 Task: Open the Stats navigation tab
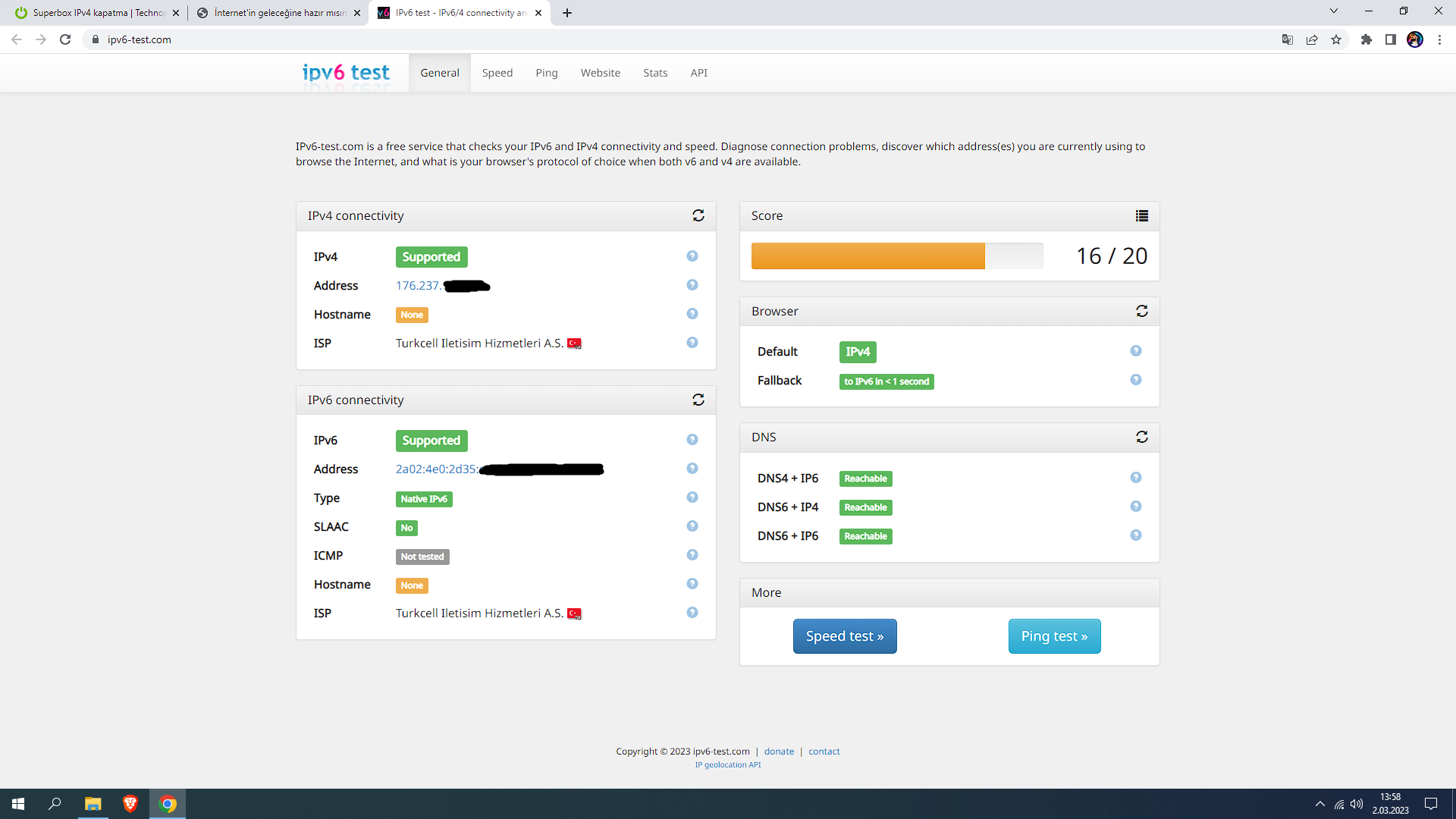(655, 73)
